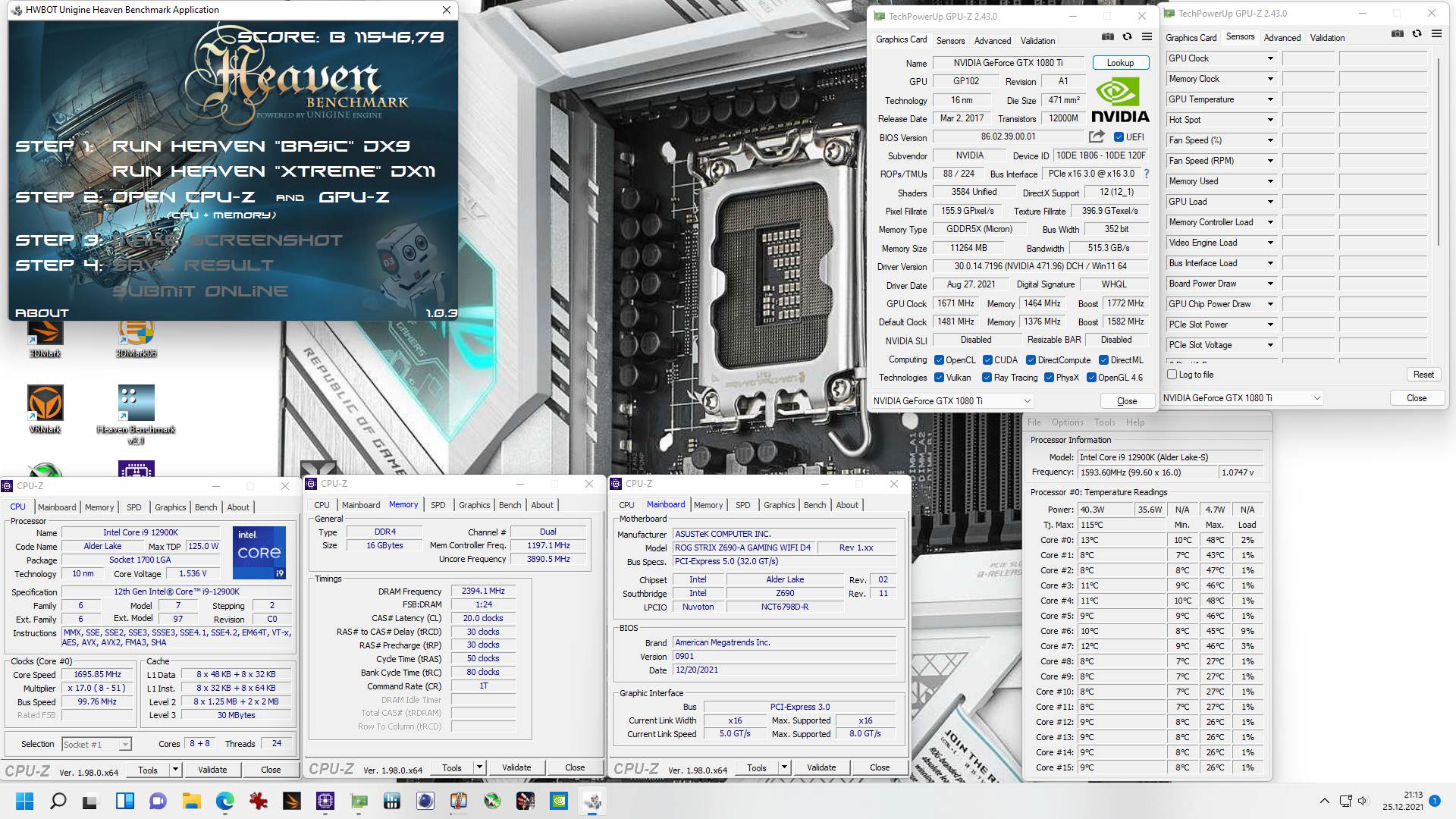Toggle the CUDA checkbox
This screenshot has width=1456, height=819.
[x=987, y=360]
